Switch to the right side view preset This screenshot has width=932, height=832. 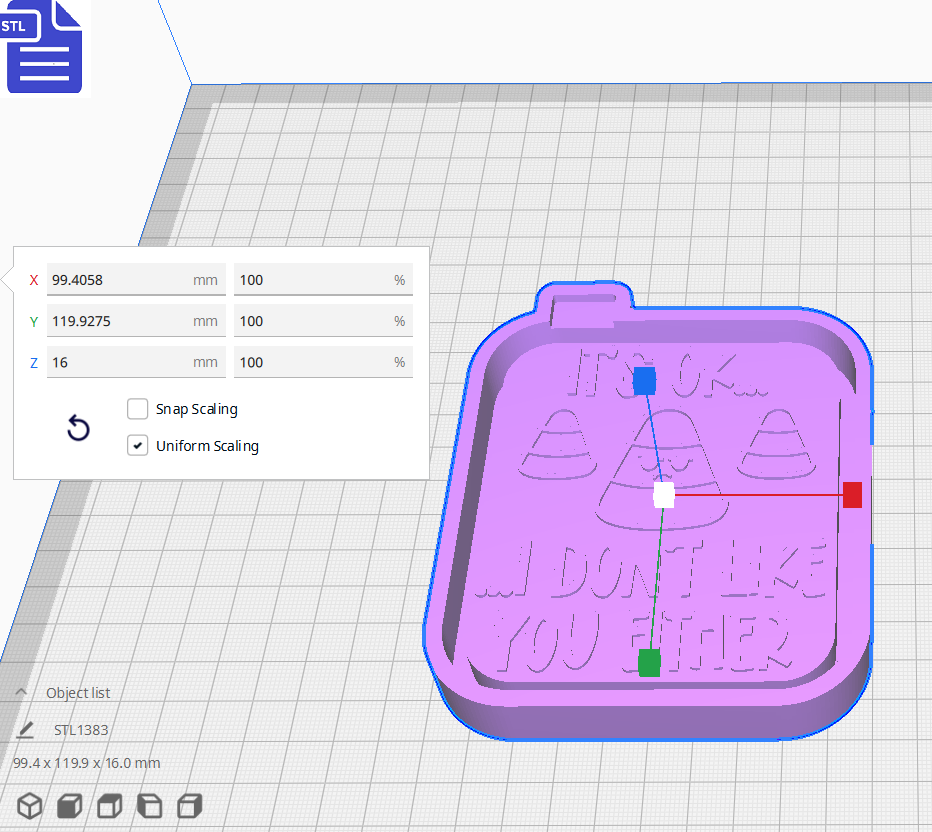[x=189, y=806]
